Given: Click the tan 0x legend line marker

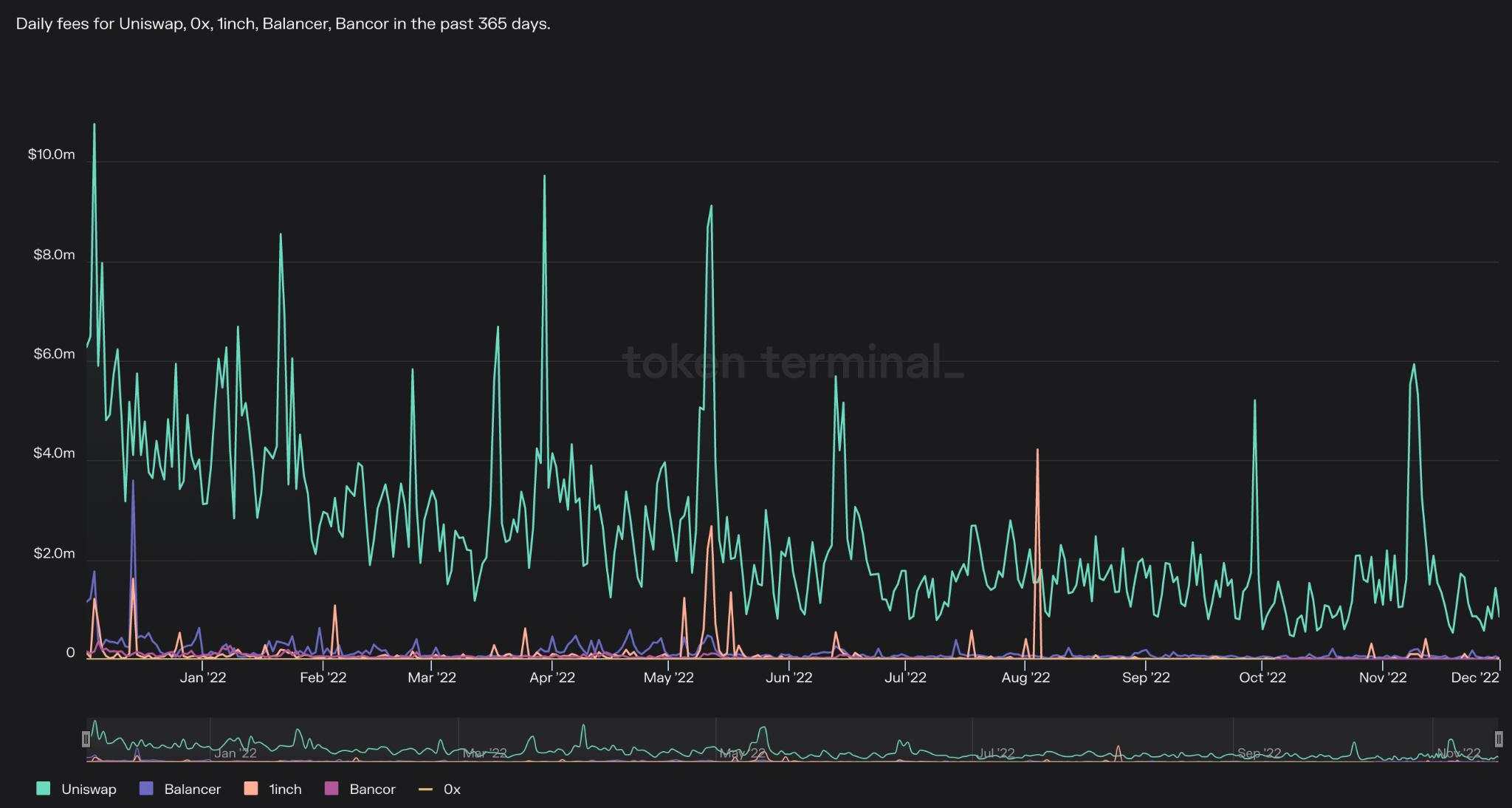Looking at the screenshot, I should click(426, 789).
